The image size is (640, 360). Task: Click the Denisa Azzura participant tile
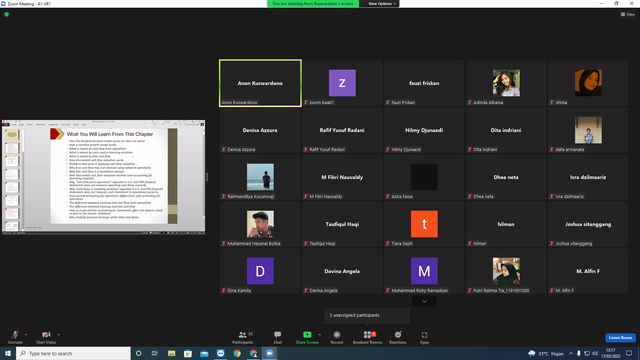click(260, 130)
